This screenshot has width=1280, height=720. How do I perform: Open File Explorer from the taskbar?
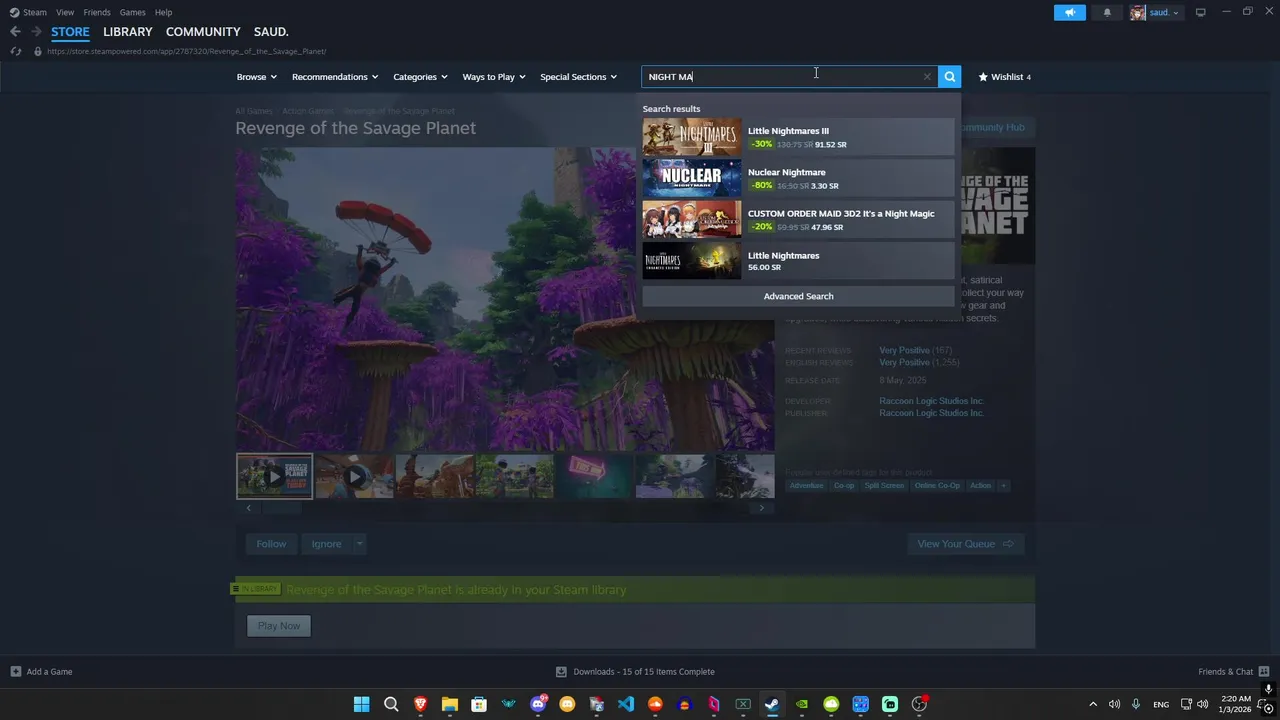click(450, 704)
